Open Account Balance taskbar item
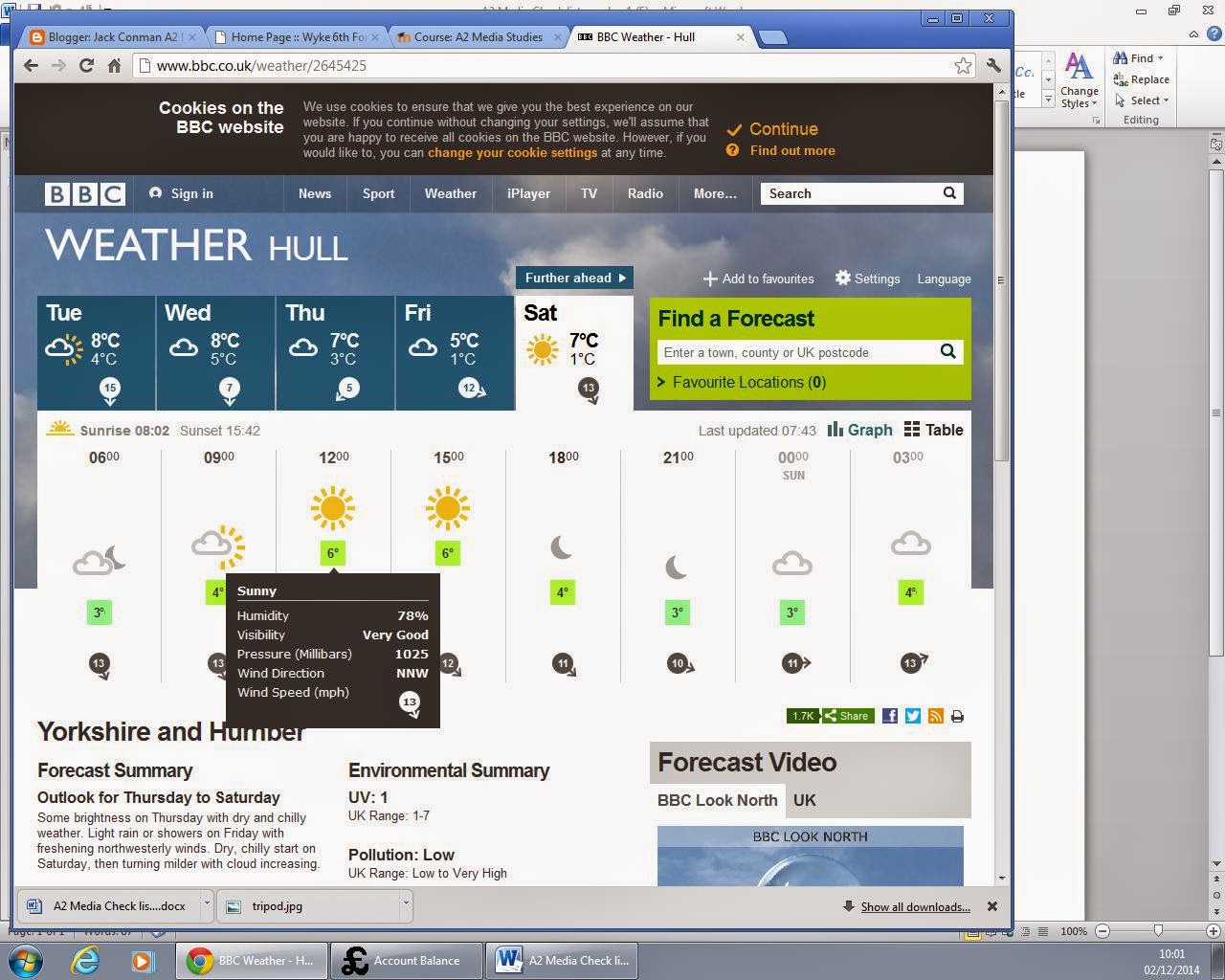The height and width of the screenshot is (980, 1225). click(x=407, y=960)
